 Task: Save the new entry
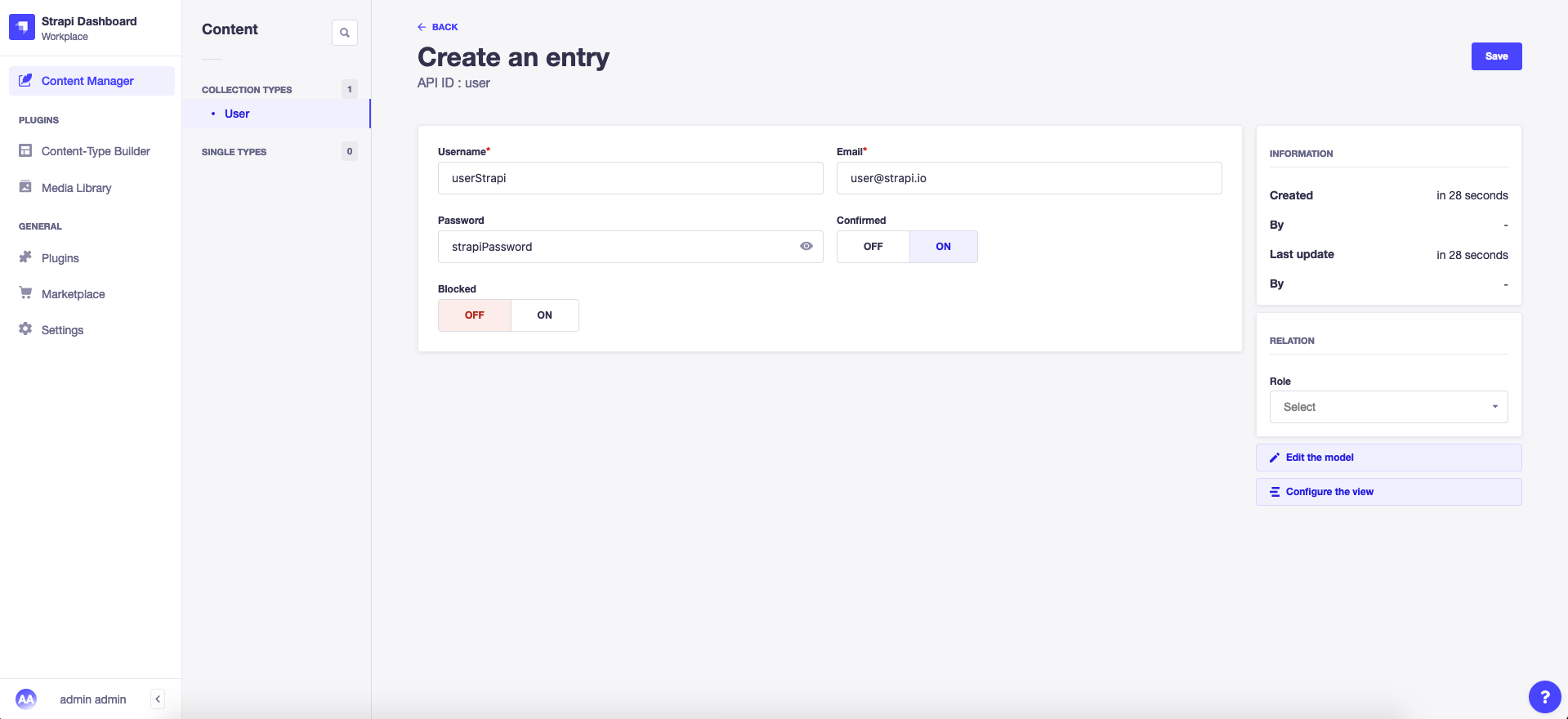coord(1496,56)
